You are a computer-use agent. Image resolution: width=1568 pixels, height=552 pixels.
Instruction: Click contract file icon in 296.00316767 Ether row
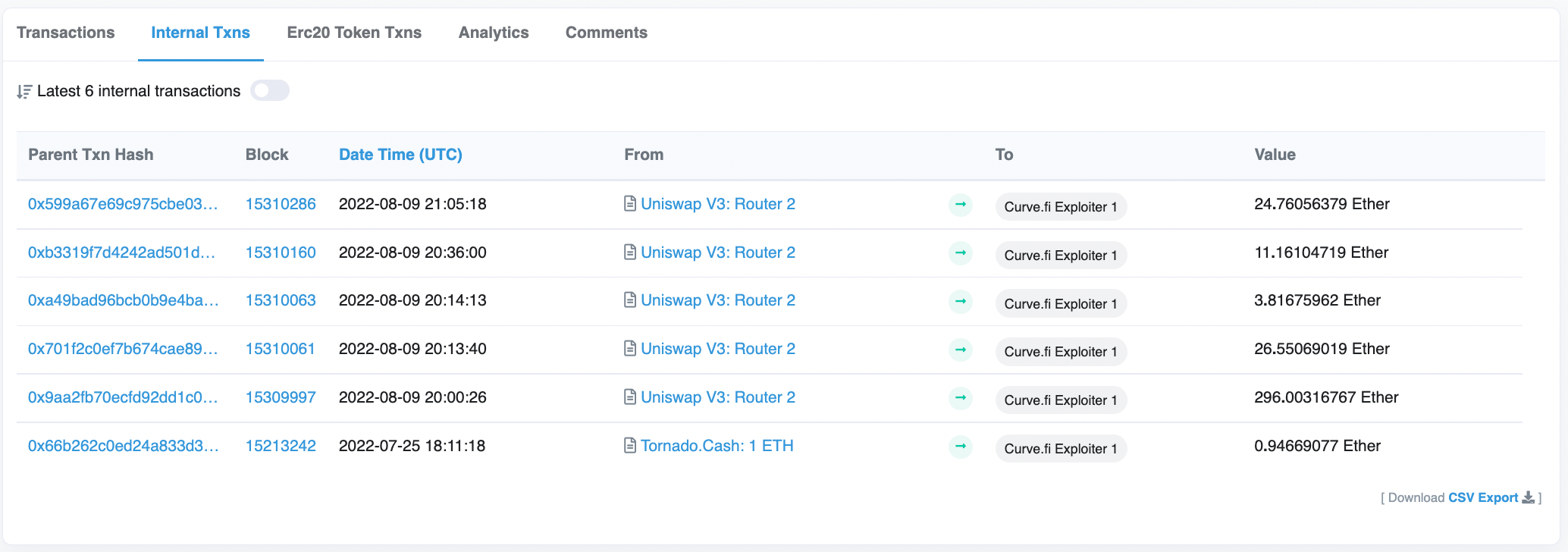pos(630,397)
